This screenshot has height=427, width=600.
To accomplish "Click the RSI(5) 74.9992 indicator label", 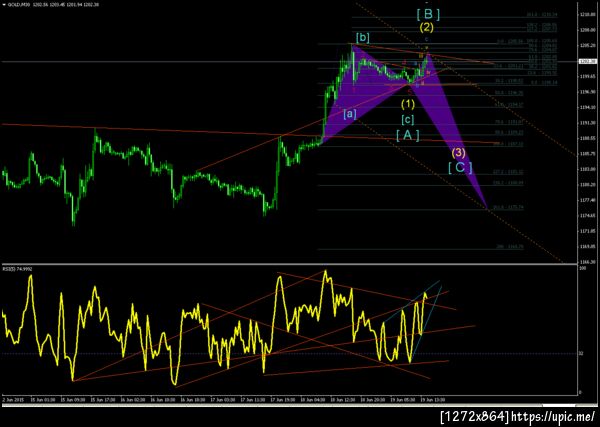I will tap(18, 269).
